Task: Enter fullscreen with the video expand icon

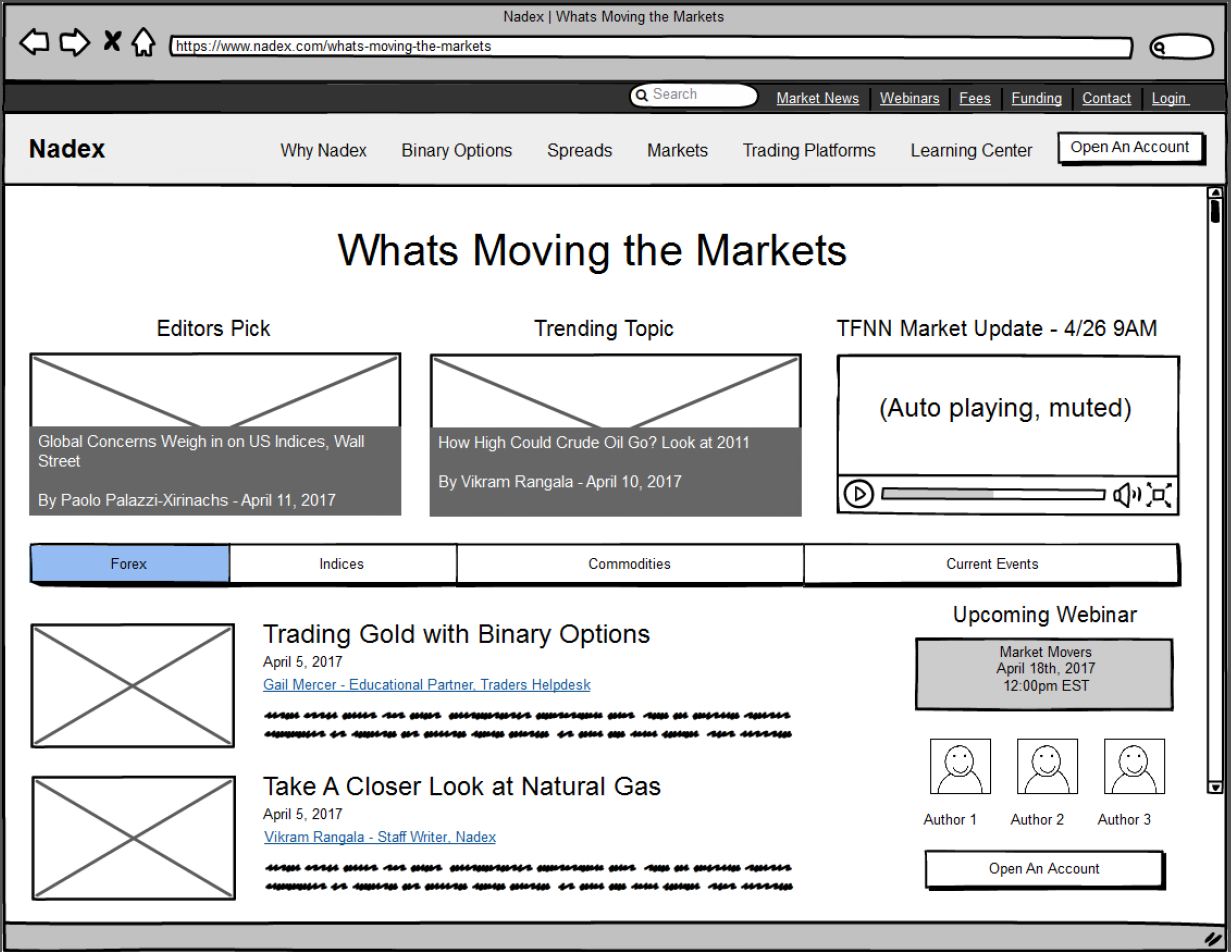Action: coord(1159,494)
